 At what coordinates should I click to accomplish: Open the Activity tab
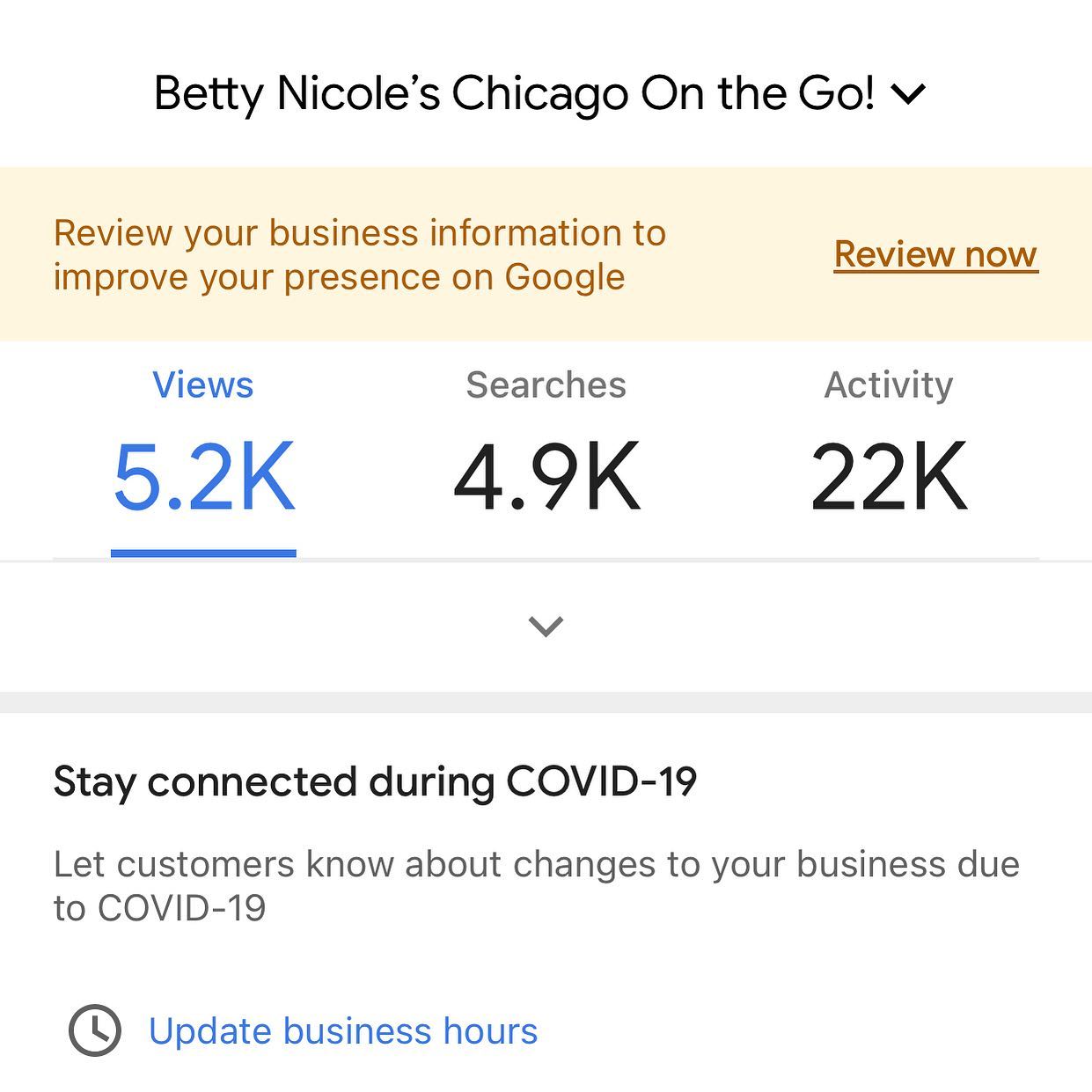(889, 453)
